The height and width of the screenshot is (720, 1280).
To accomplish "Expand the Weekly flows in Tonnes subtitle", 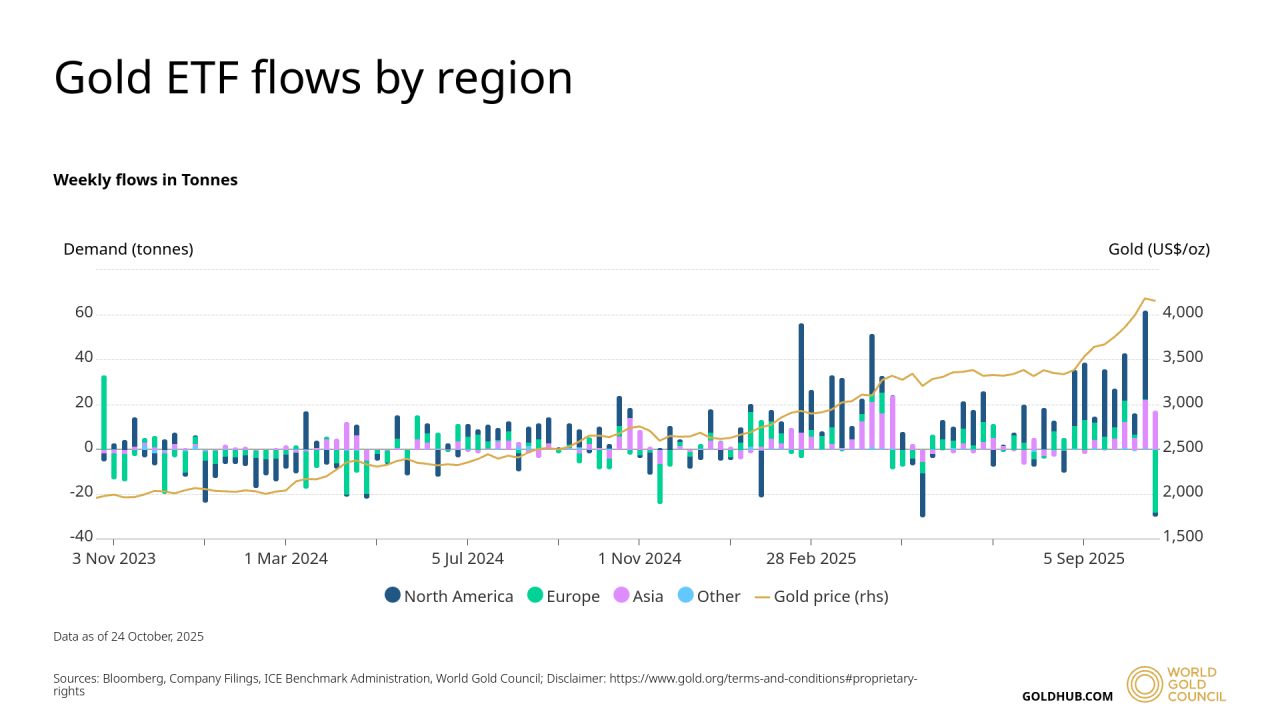I will tap(145, 179).
